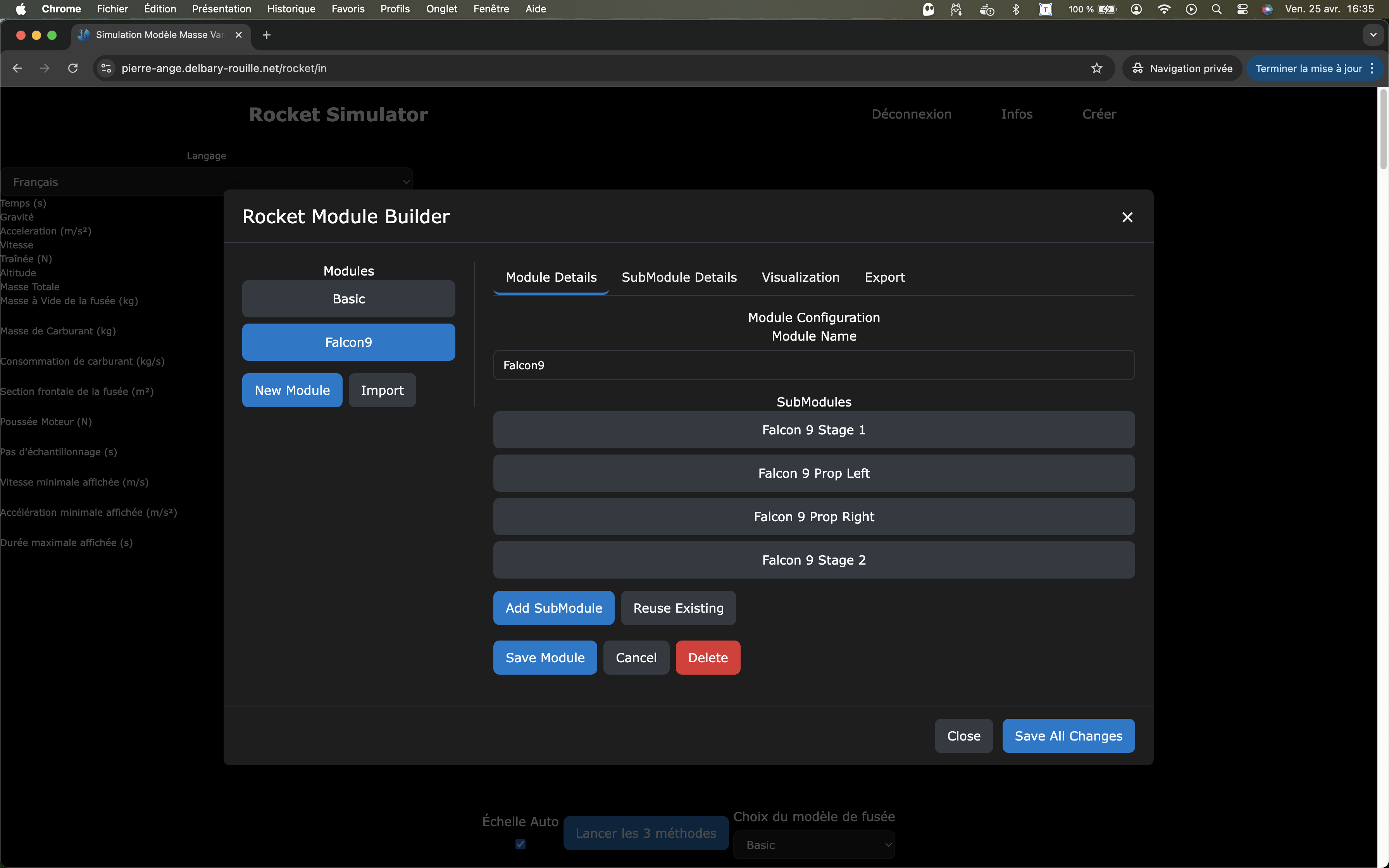This screenshot has width=1389, height=868.
Task: Select the Falcon 9 Prop Right submodule
Action: [814, 517]
